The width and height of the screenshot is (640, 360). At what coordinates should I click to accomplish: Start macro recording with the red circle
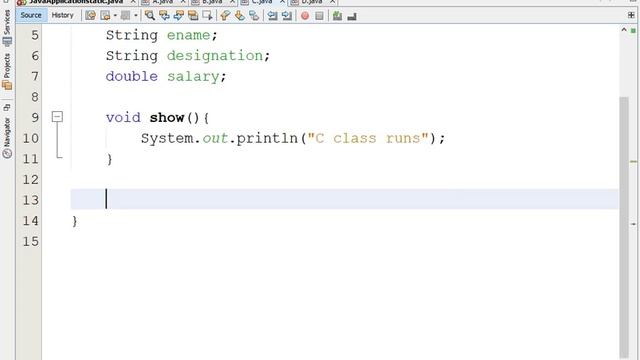[304, 16]
